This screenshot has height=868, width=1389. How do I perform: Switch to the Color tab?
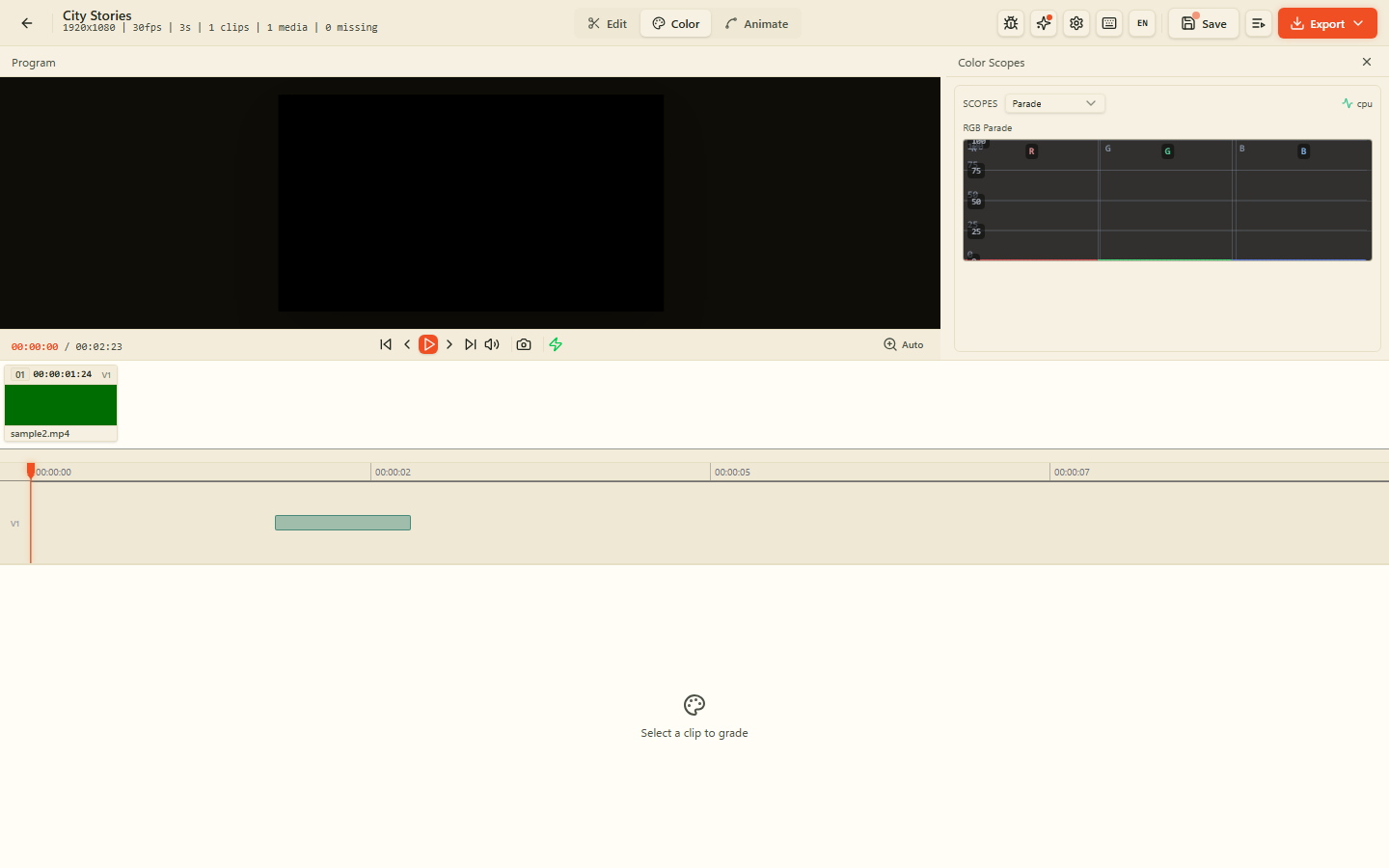[x=676, y=23]
